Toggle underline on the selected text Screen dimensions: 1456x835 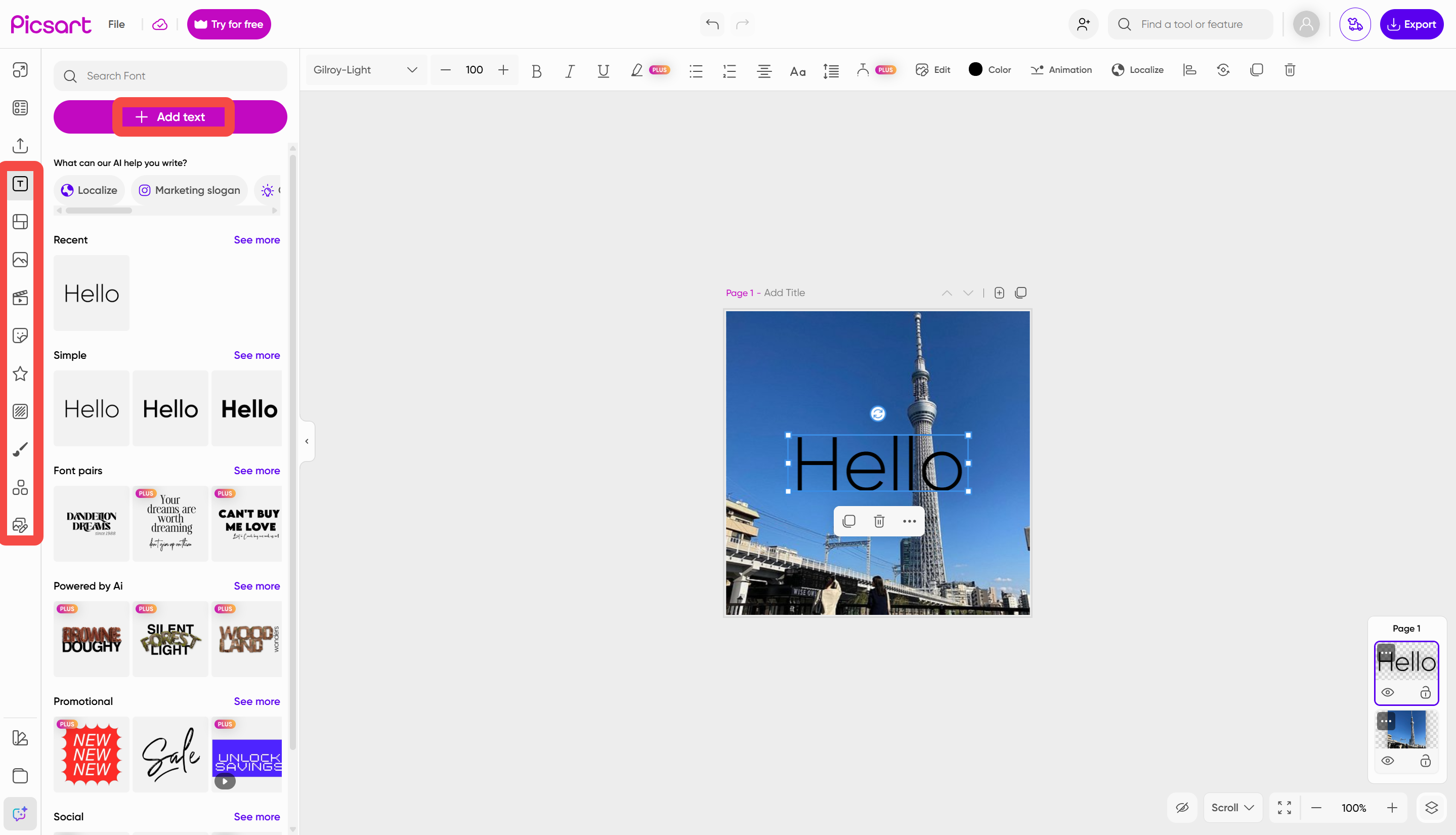[603, 70]
